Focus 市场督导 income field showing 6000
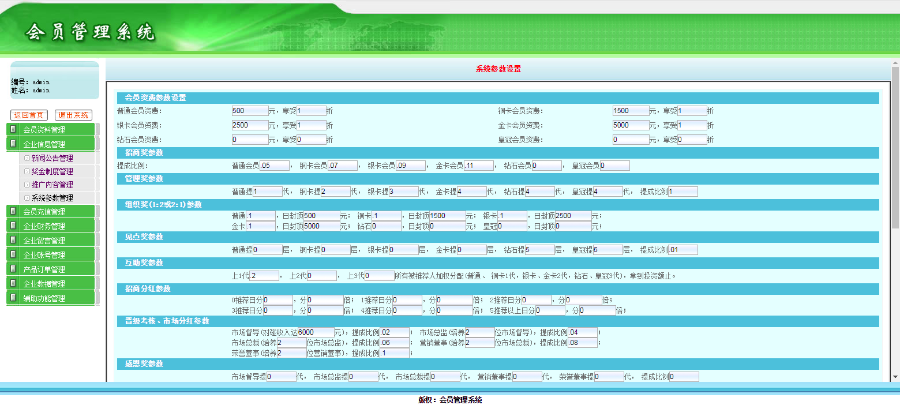The image size is (900, 405). (x=316, y=333)
